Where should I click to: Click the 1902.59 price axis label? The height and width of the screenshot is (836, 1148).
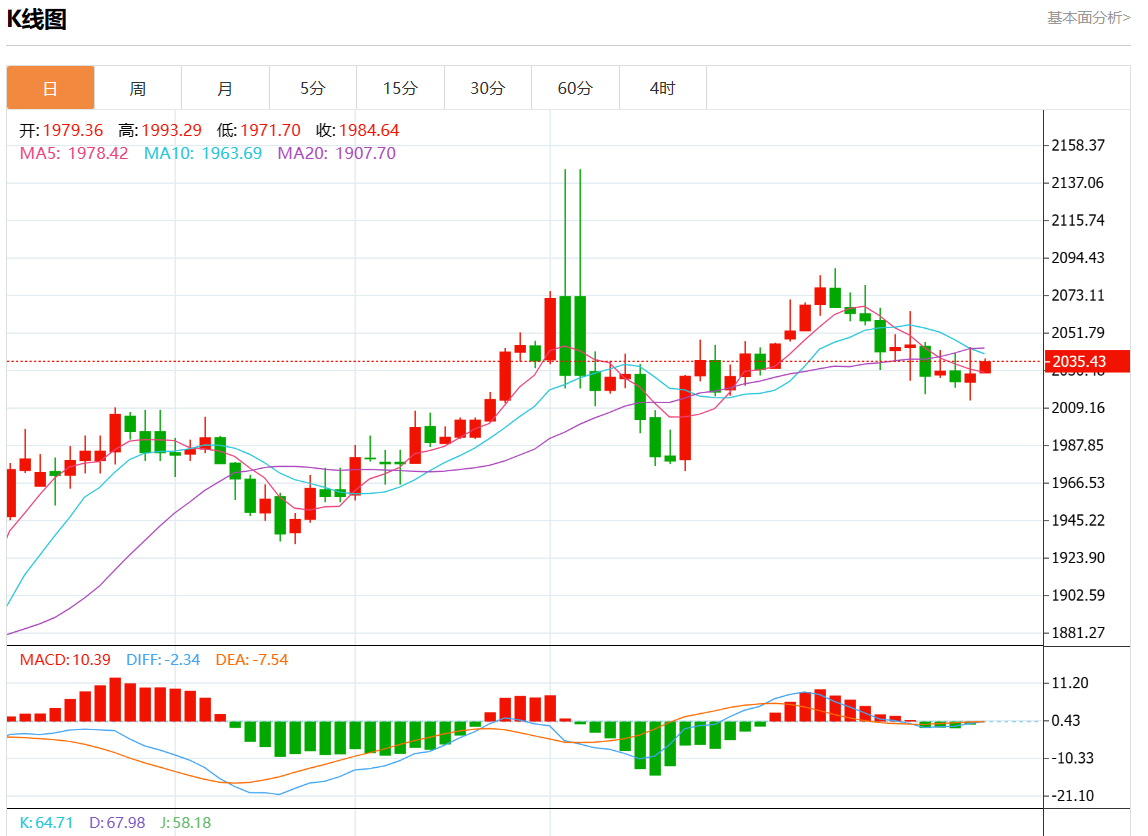(x=1078, y=595)
